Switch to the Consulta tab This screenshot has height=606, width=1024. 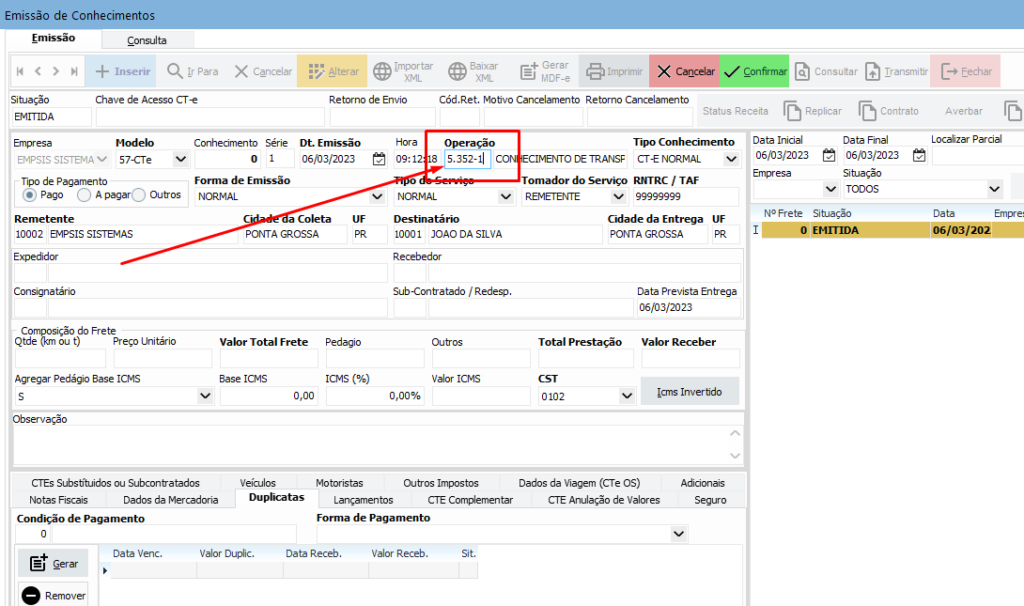tap(147, 40)
